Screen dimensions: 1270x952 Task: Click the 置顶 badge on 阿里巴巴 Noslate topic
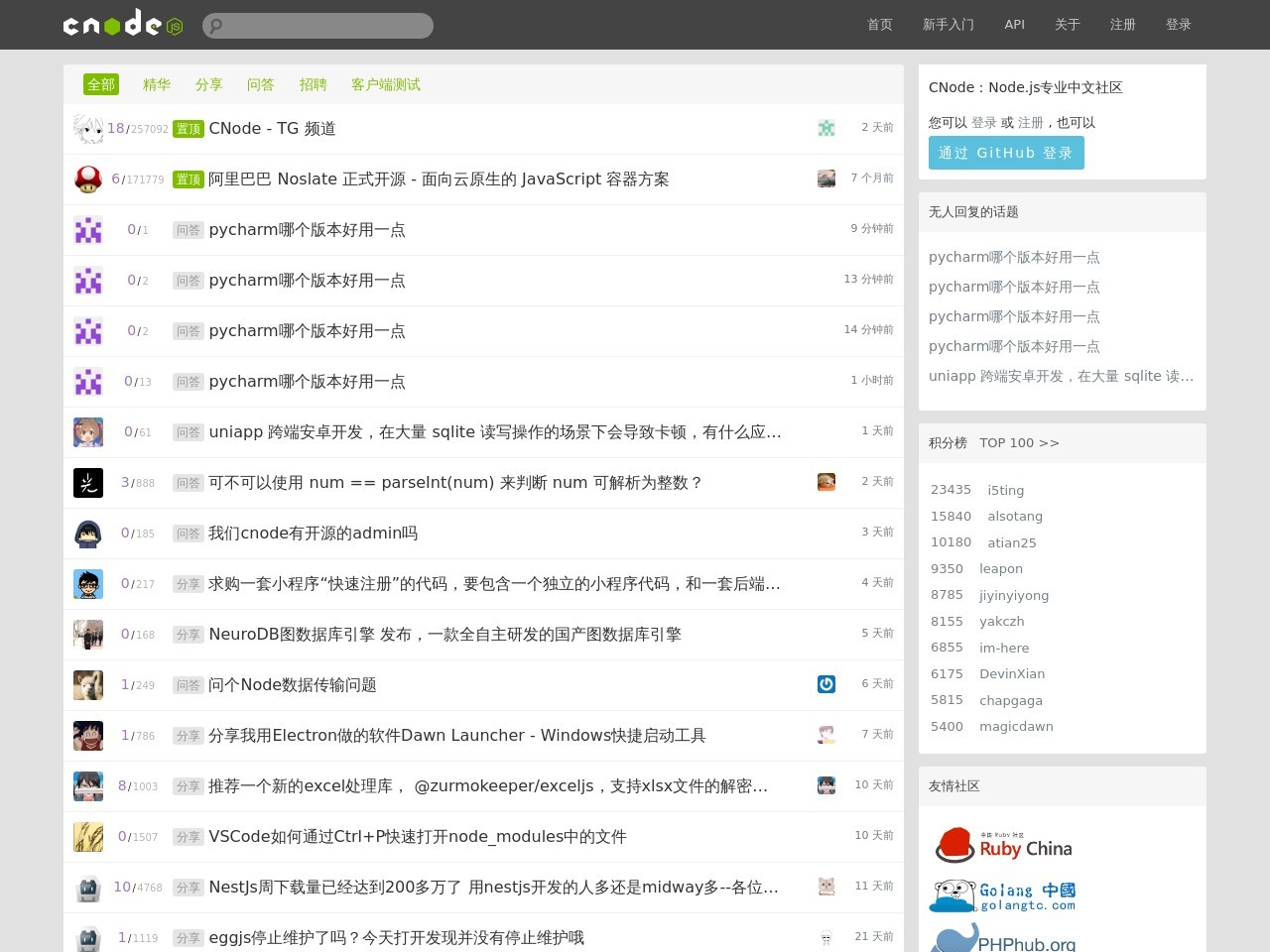[x=188, y=179]
